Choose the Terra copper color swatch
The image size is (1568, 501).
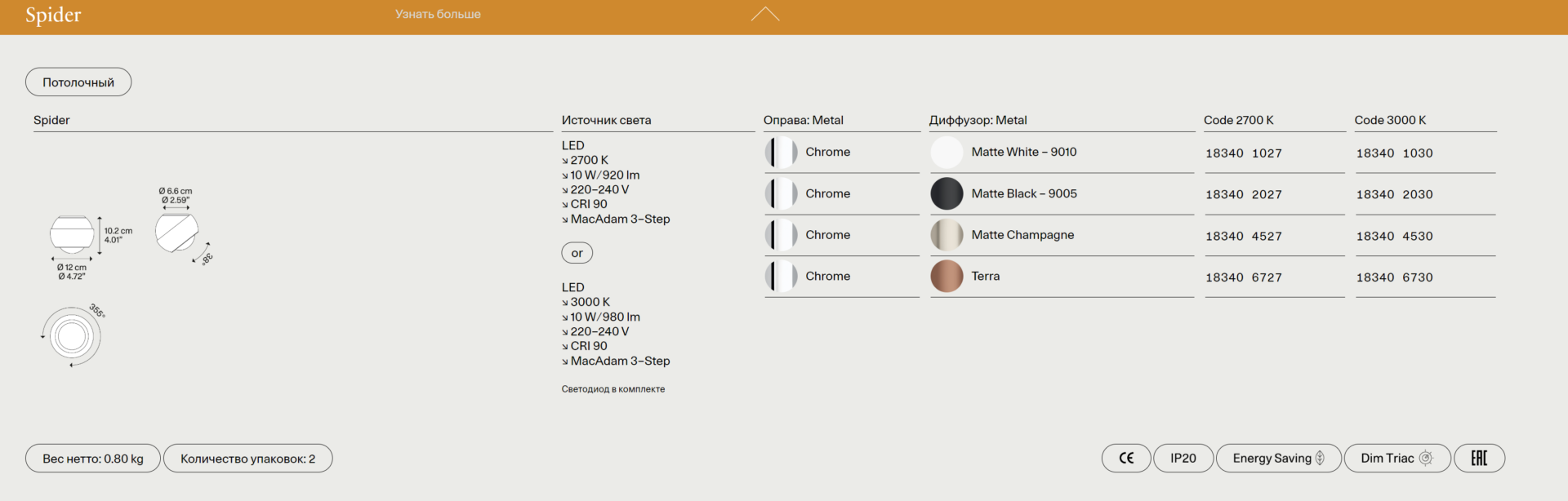click(947, 277)
